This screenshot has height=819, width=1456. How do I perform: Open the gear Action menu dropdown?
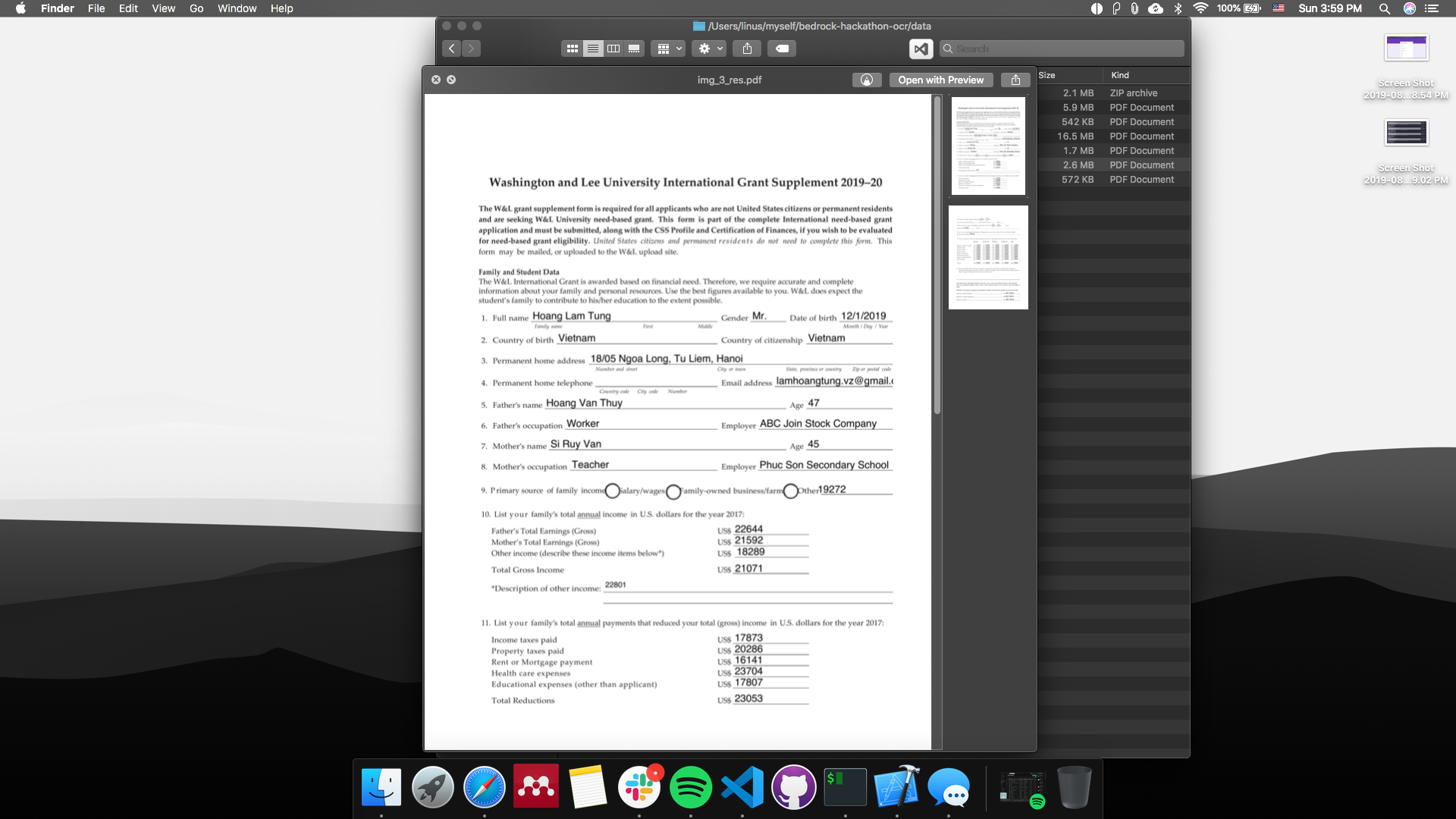pyautogui.click(x=711, y=49)
